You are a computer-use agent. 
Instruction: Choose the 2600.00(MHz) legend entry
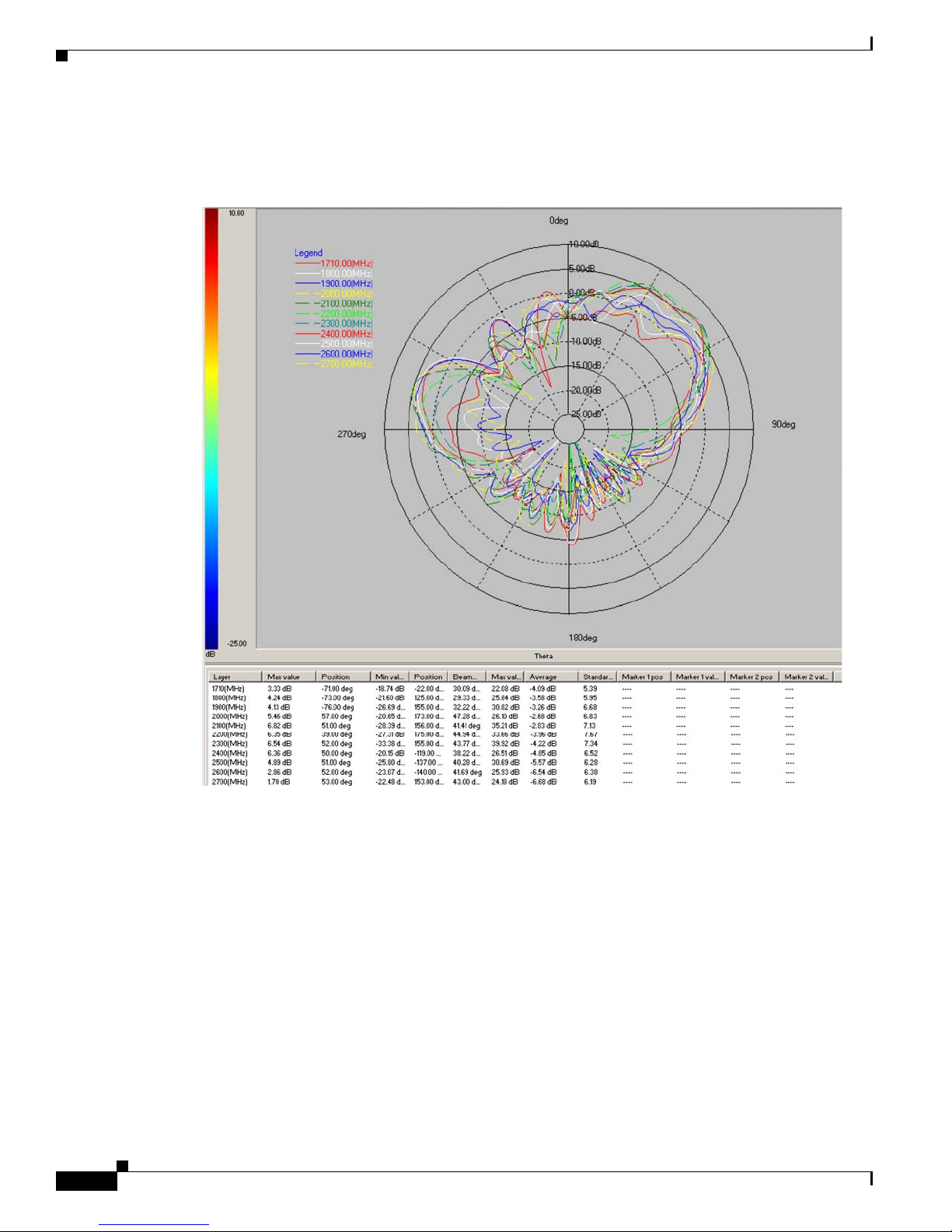pyautogui.click(x=346, y=354)
